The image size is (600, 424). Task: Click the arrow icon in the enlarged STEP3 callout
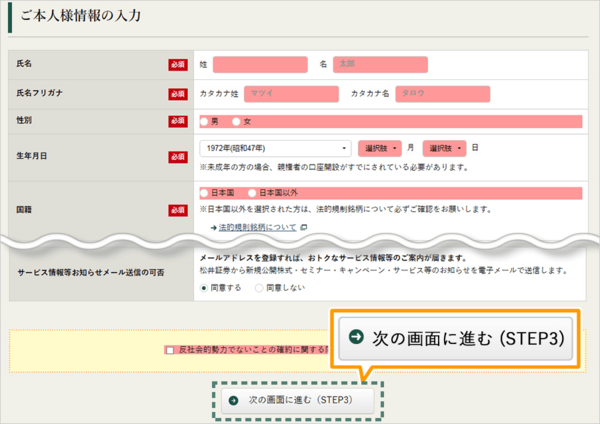click(x=355, y=338)
